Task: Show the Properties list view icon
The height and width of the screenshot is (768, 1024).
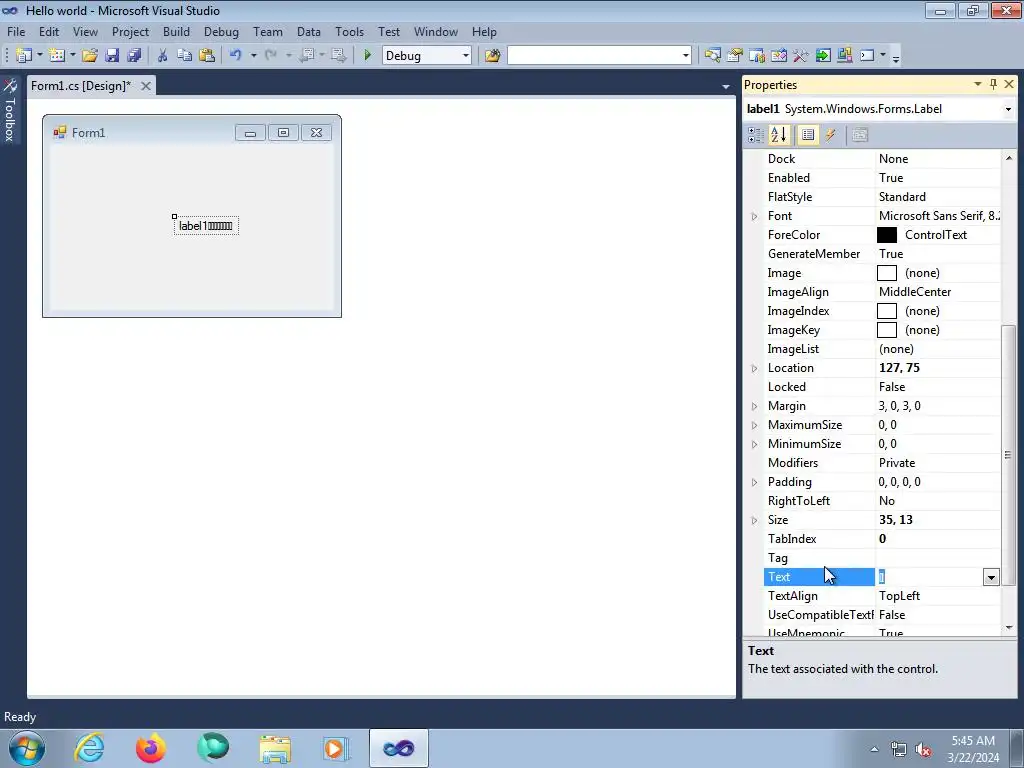Action: pyautogui.click(x=808, y=135)
